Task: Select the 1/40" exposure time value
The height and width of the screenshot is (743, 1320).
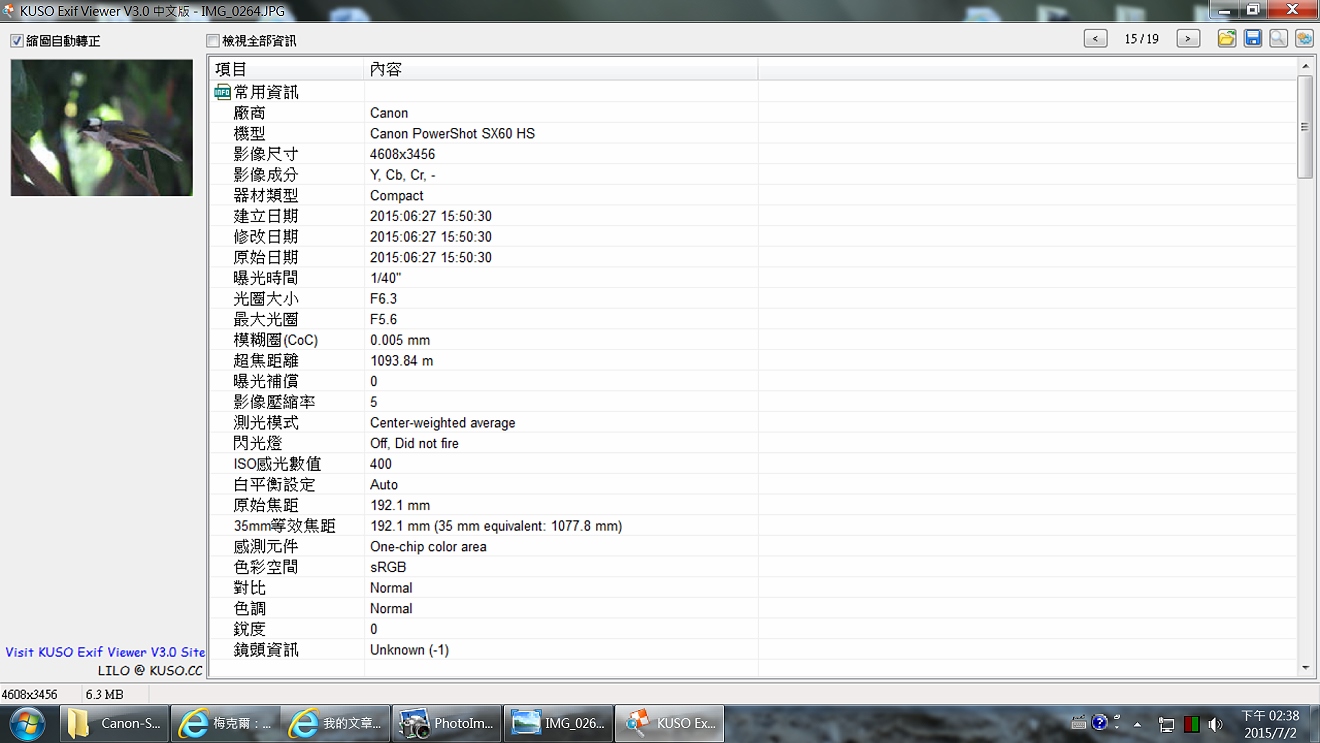Action: (386, 278)
